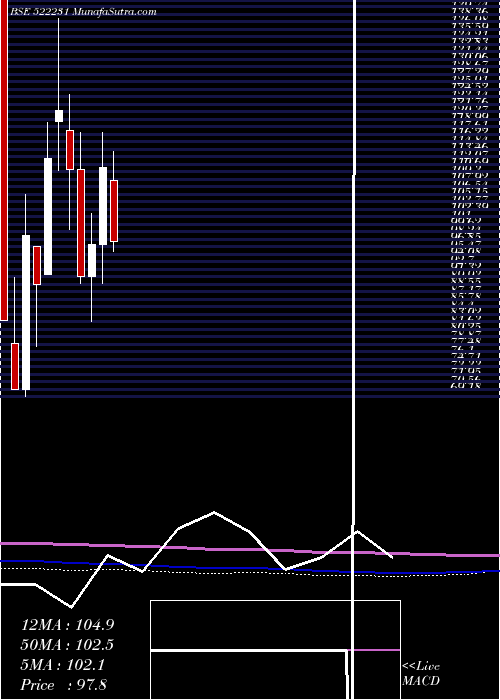This screenshot has width=500, height=700.
Task: Select the 12MA : 104.9 readout
Action: [x=67, y=625]
